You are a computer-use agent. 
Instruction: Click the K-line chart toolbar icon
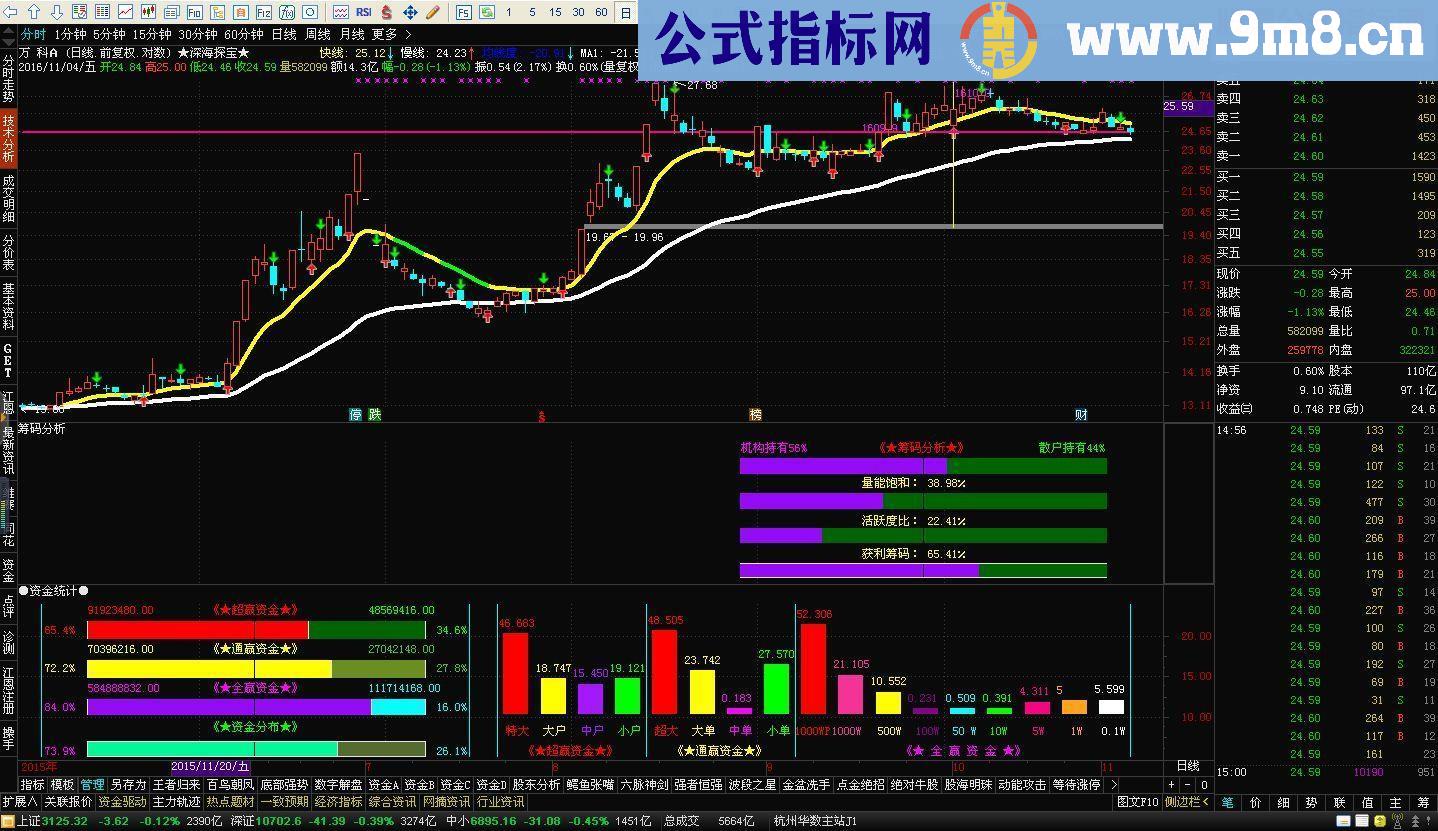tap(147, 13)
